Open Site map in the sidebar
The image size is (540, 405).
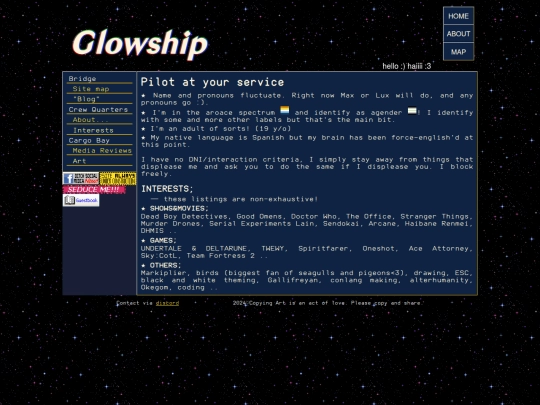91,89
